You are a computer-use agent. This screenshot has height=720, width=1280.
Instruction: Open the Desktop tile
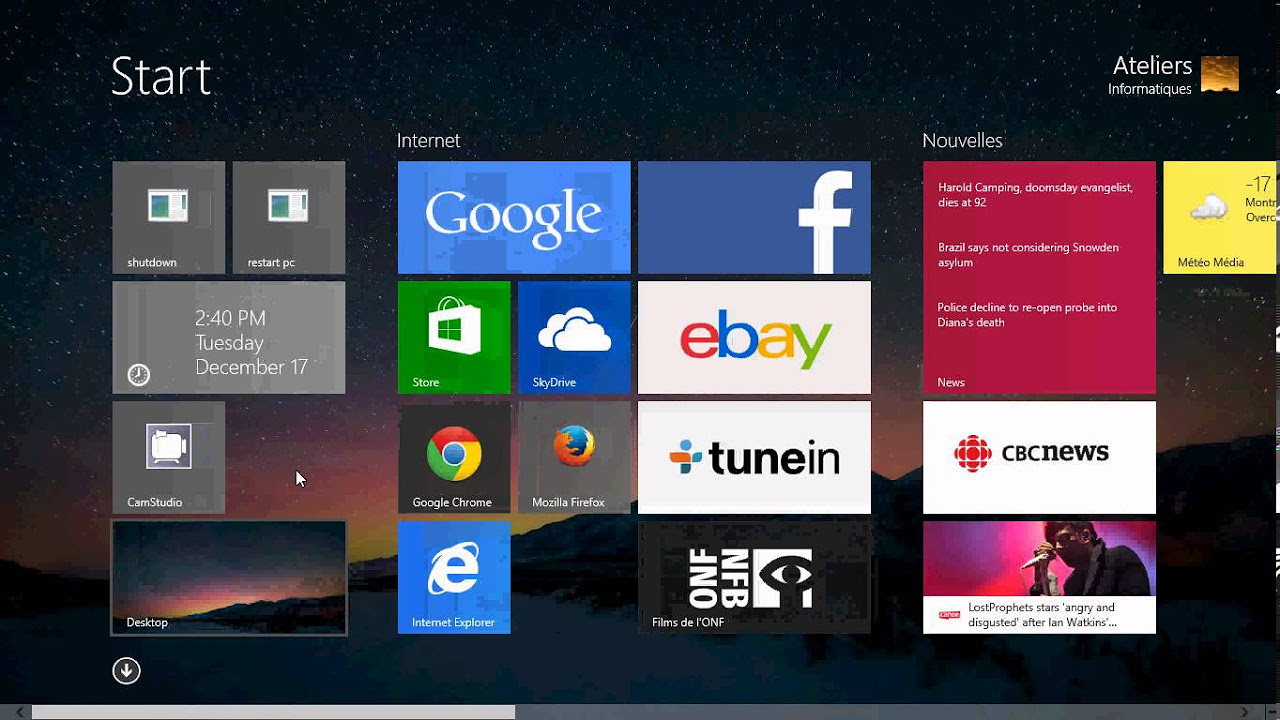228,577
